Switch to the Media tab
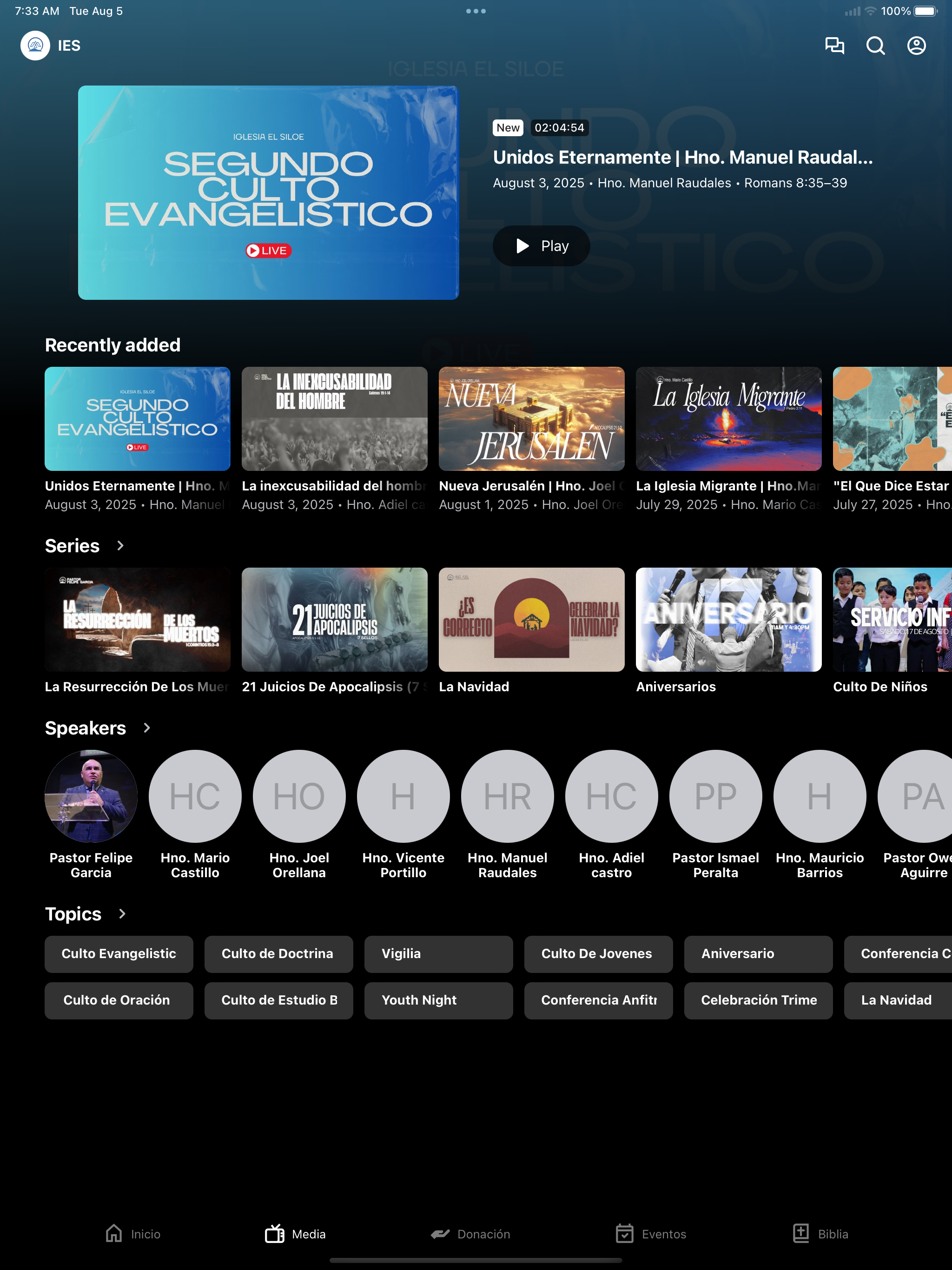 [295, 1234]
